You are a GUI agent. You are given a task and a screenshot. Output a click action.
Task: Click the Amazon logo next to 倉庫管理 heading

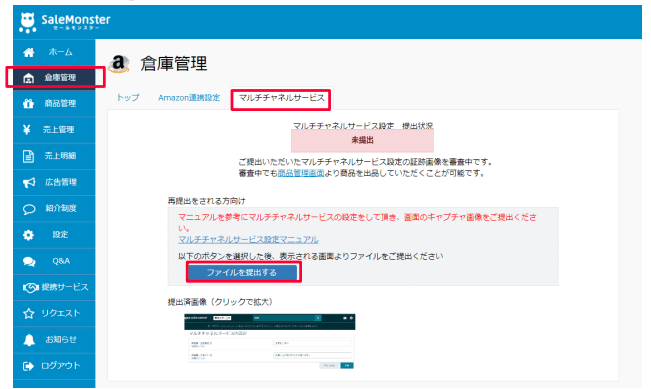[119, 64]
